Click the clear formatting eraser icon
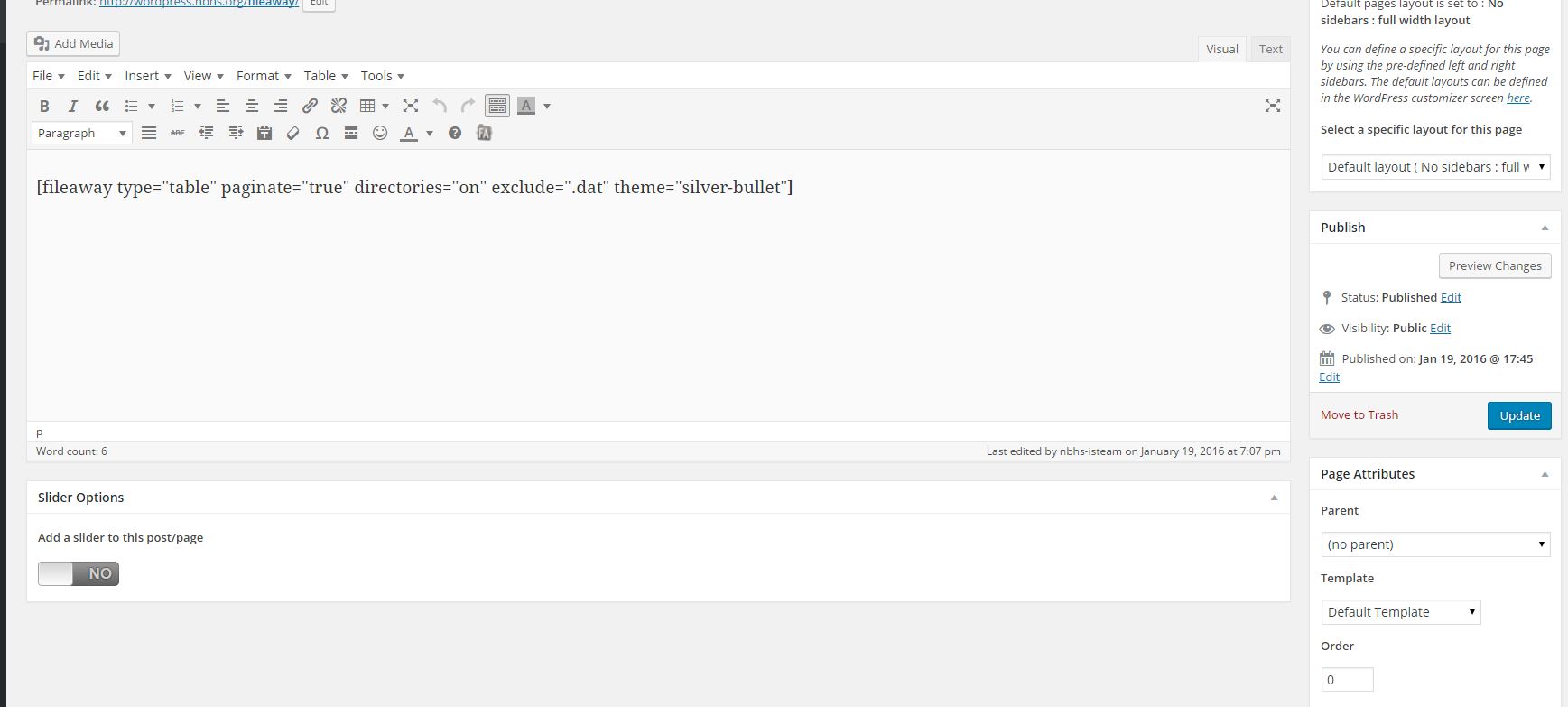Screen dimensions: 1568x707 click(292, 133)
